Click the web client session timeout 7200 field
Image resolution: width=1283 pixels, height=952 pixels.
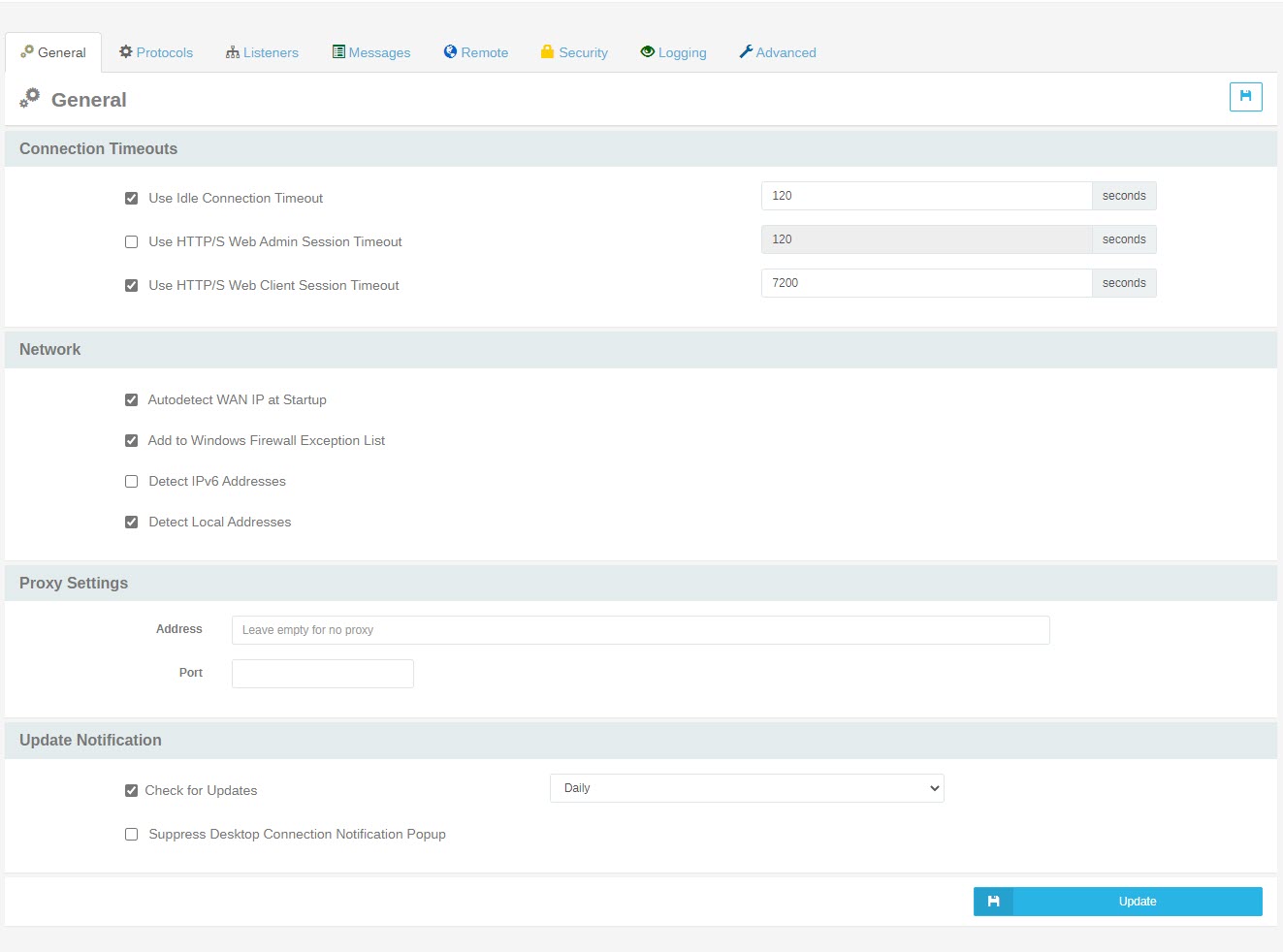926,283
